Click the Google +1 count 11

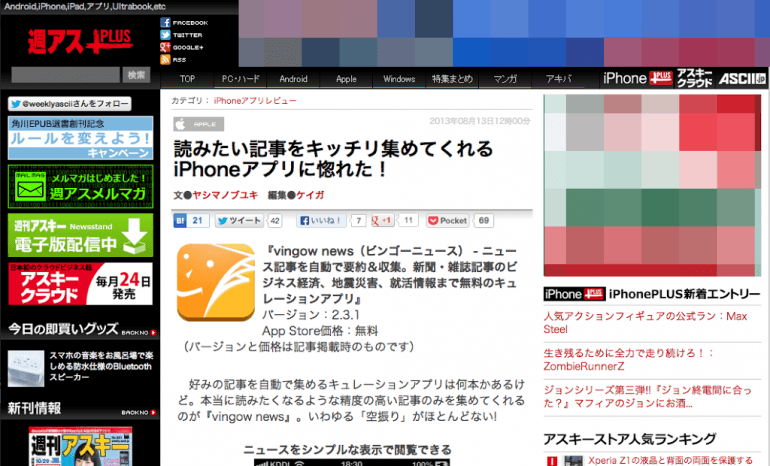pos(408,220)
